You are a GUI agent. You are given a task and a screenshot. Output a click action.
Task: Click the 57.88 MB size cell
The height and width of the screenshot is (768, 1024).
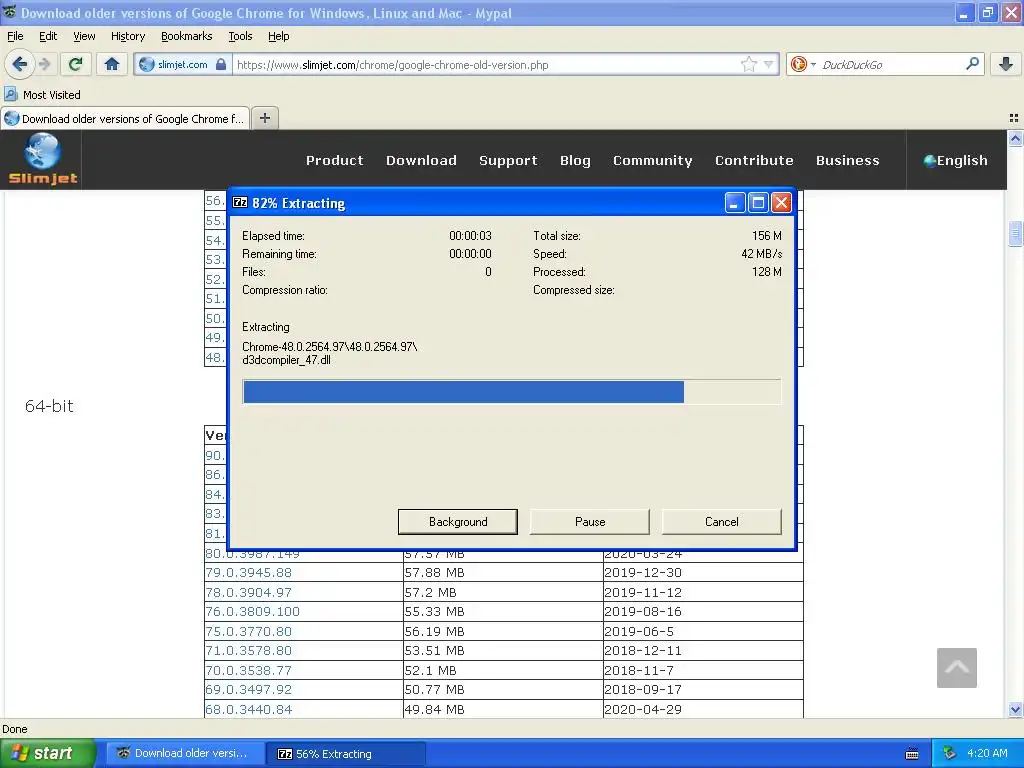click(503, 573)
